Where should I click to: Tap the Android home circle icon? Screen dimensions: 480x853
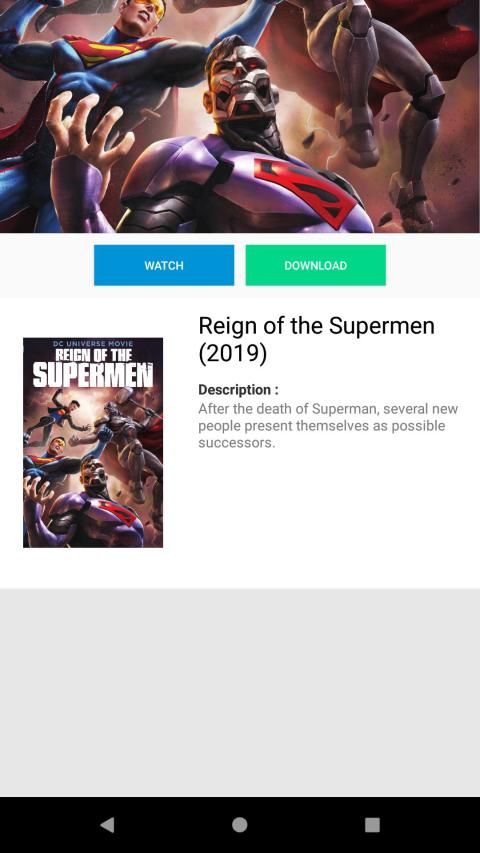pos(239,825)
